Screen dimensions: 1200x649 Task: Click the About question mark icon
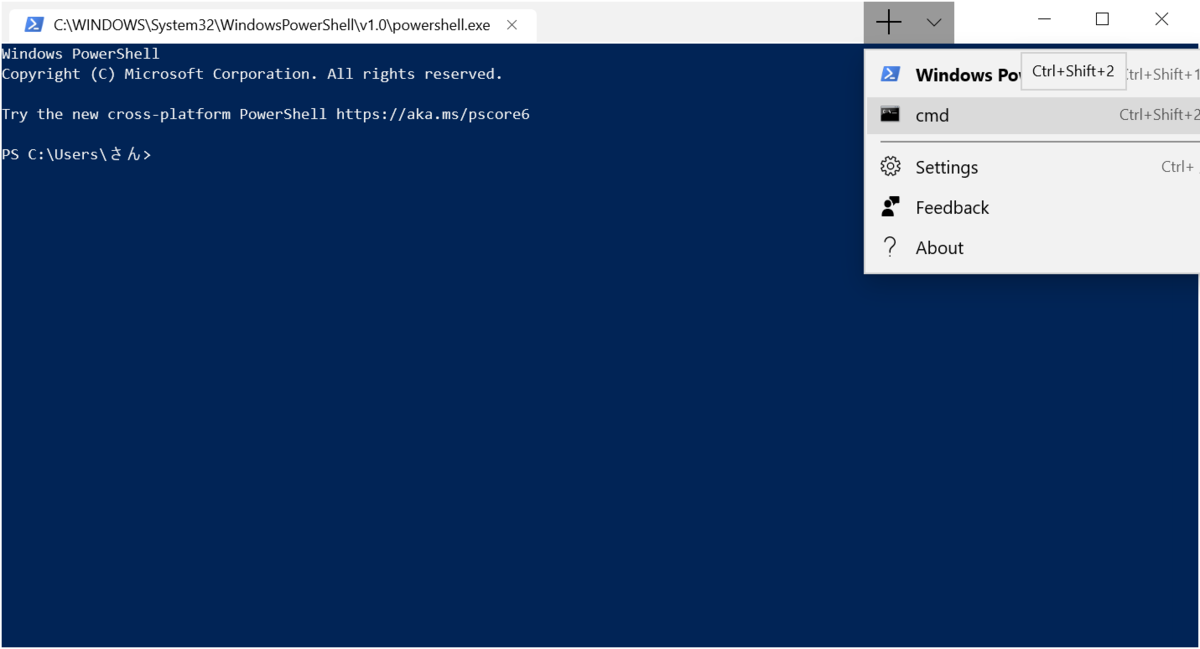[x=890, y=247]
